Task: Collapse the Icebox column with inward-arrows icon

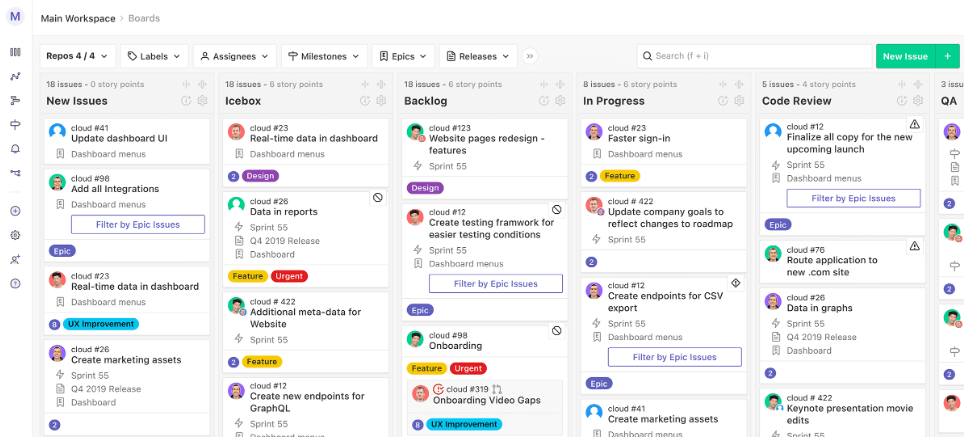Action: click(x=365, y=84)
